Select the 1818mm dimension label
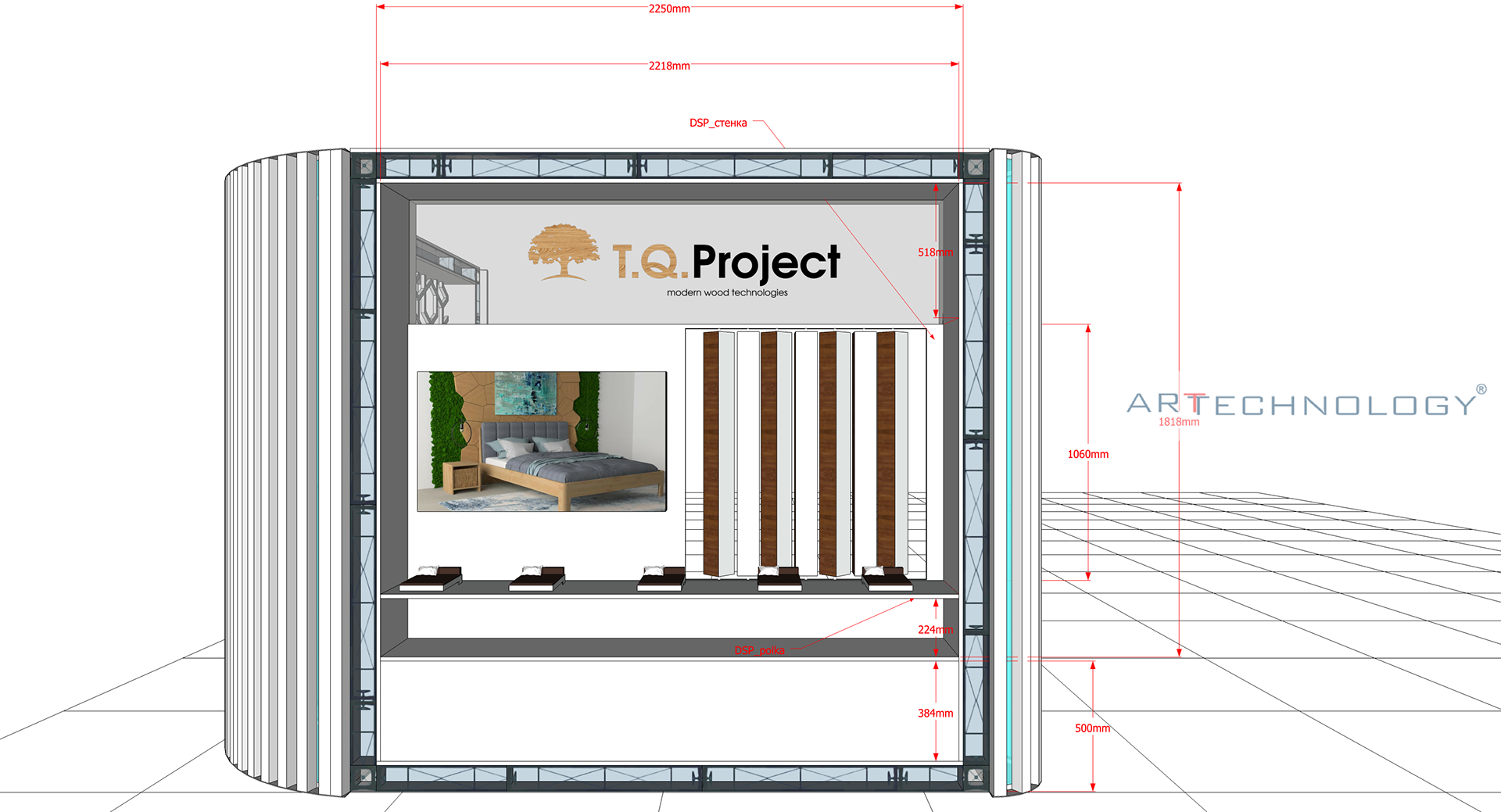The image size is (1501, 812). [1178, 422]
